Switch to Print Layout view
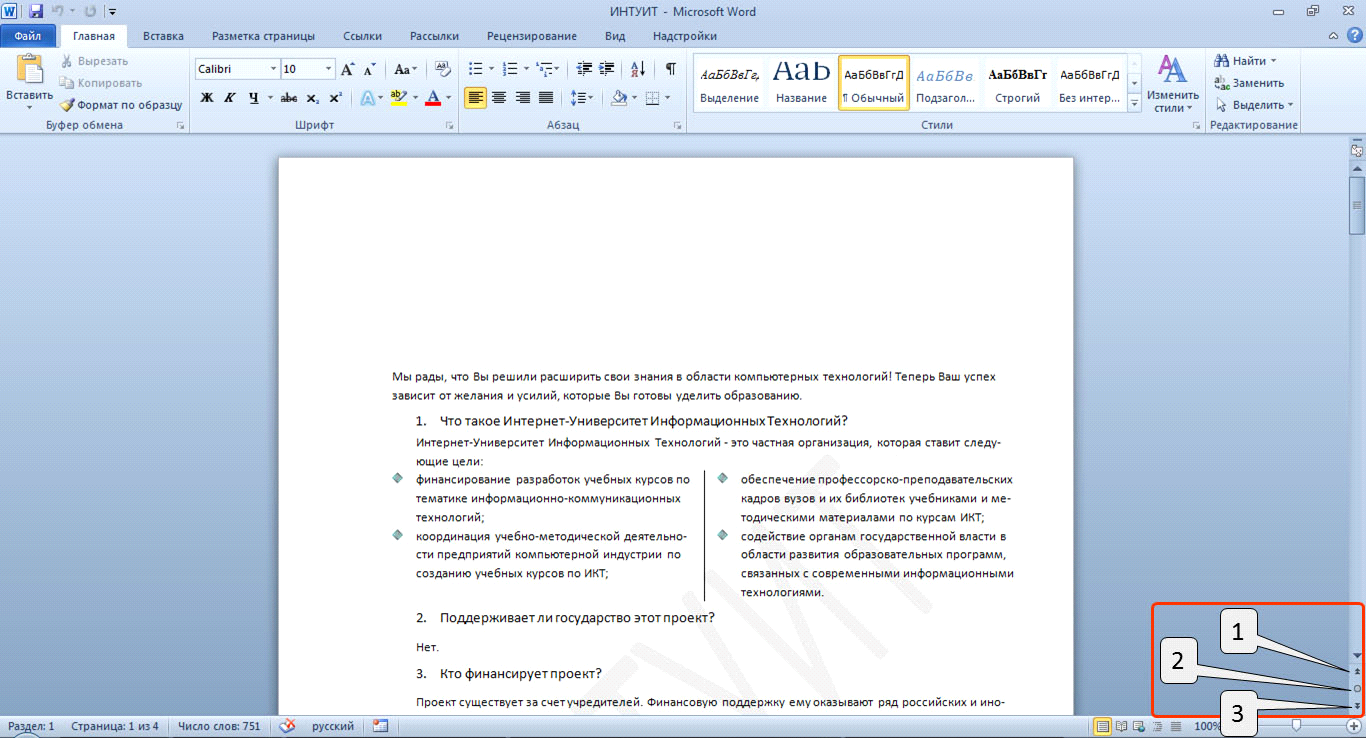 click(1104, 726)
